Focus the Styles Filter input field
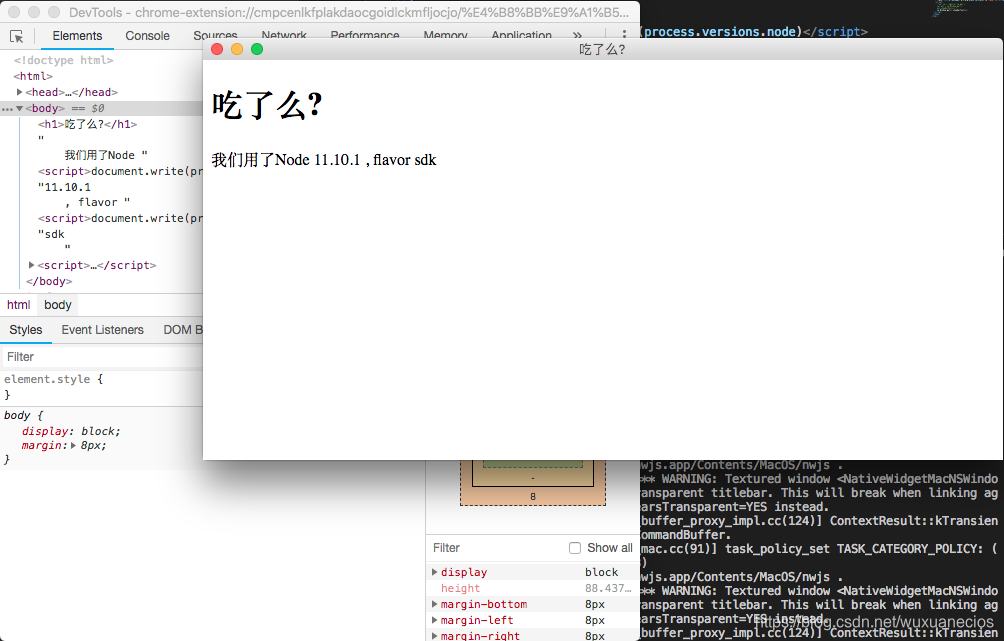 102,357
